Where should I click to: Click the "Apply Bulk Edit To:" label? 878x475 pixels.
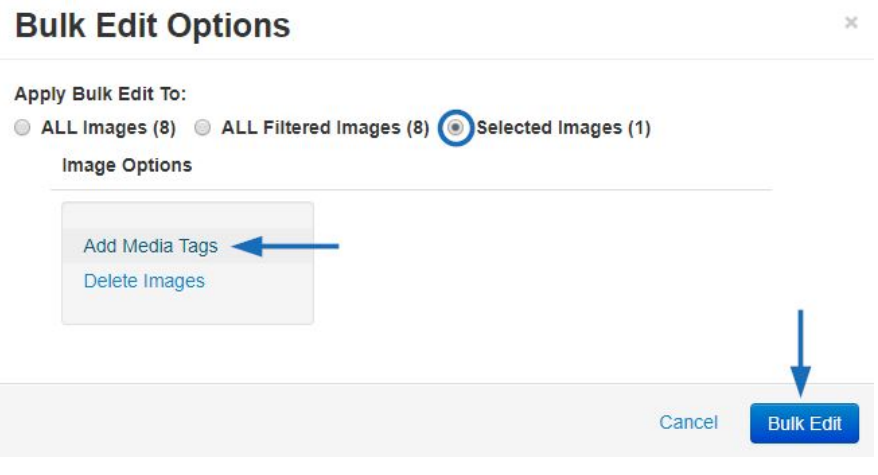tap(100, 94)
